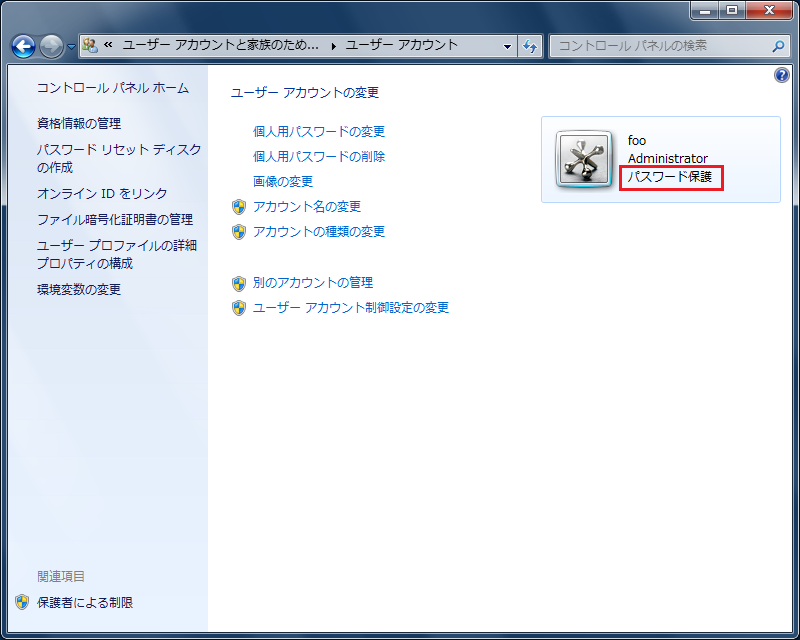Click the foo account picture

coord(583,160)
